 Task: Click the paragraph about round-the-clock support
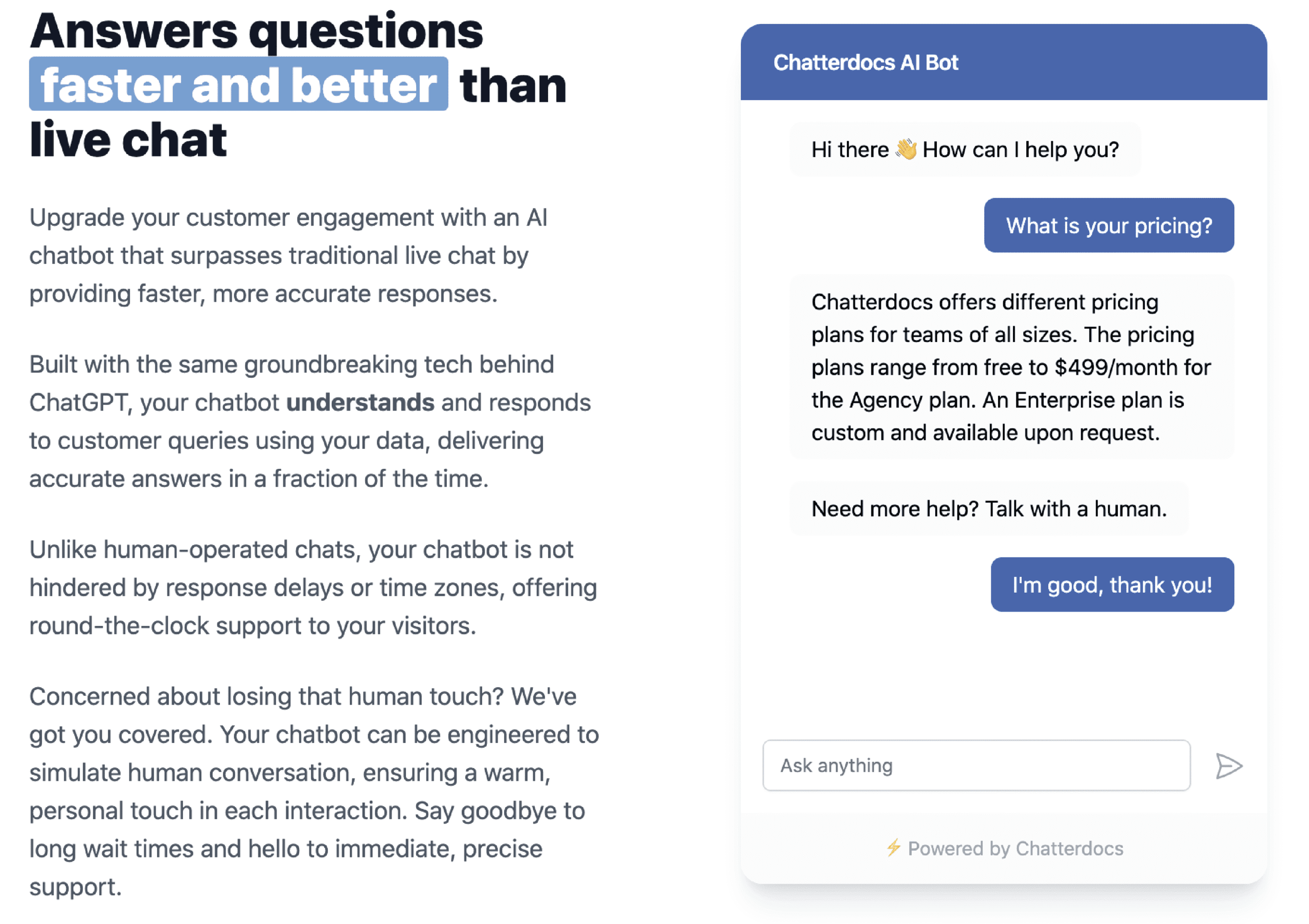pyautogui.click(x=313, y=587)
